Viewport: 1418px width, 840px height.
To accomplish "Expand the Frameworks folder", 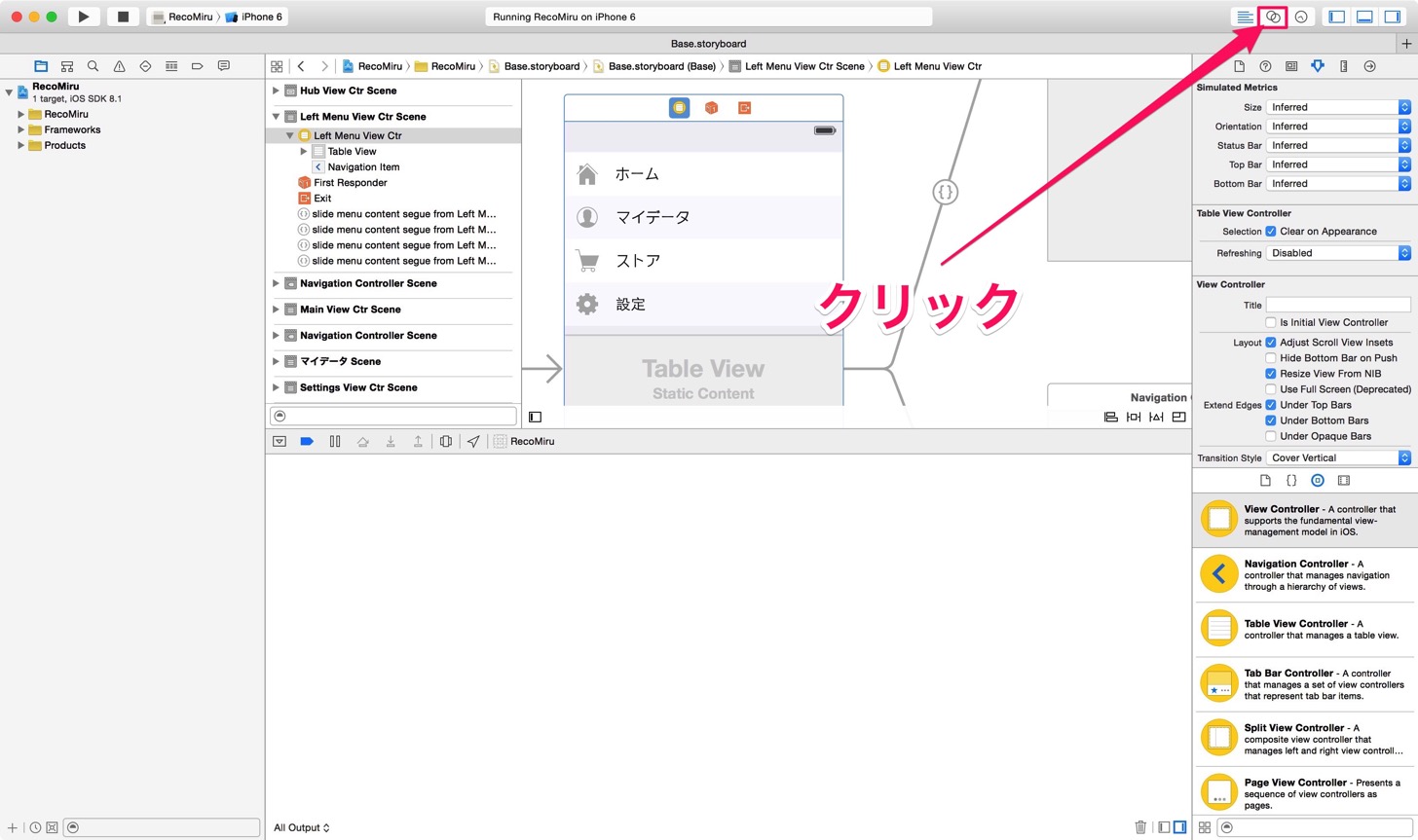I will point(20,129).
